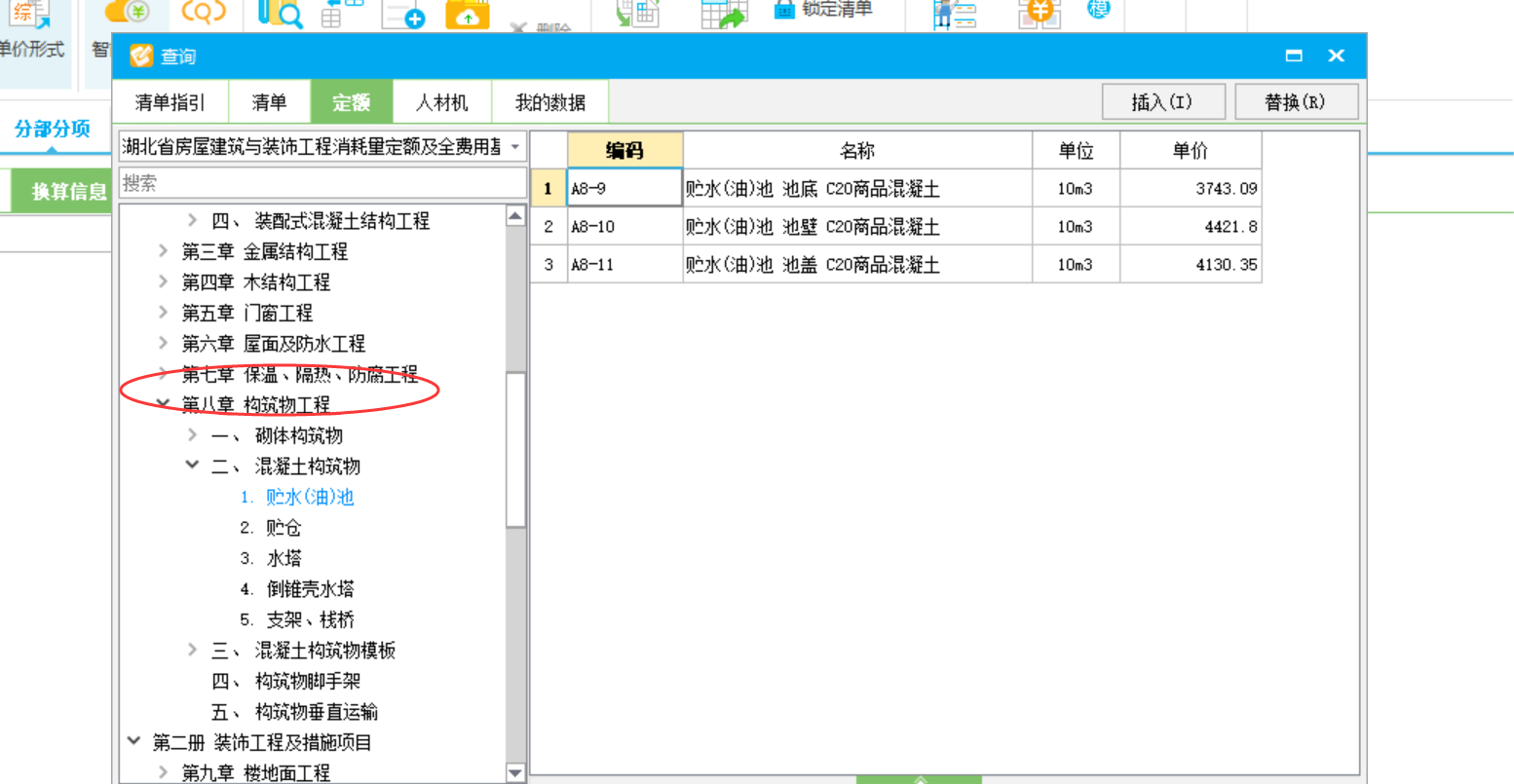Select tree item 5. 支架、栈桥
Image resolution: width=1514 pixels, height=784 pixels.
coord(297,619)
